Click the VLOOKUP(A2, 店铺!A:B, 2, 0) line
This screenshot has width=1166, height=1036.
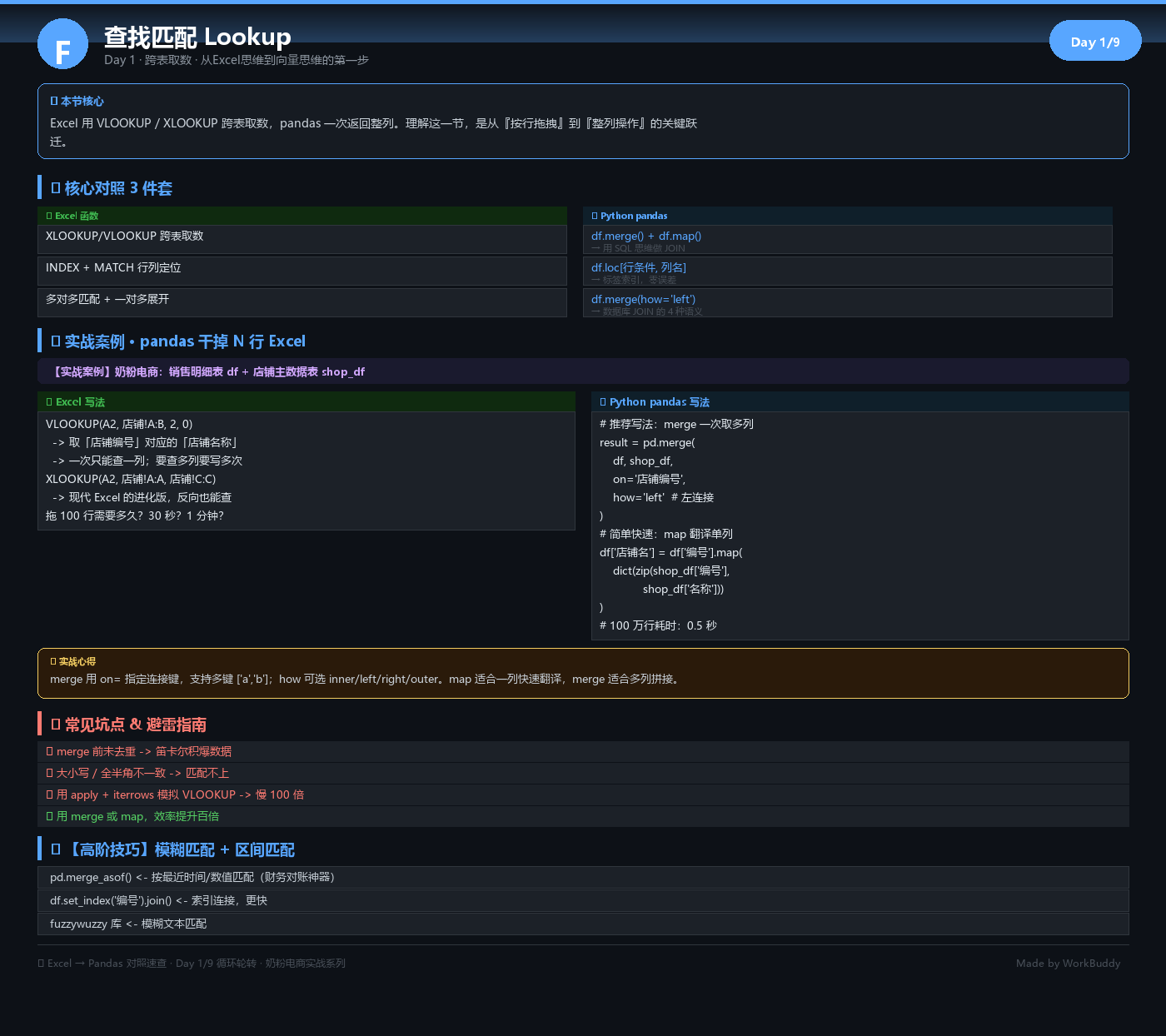point(119,424)
